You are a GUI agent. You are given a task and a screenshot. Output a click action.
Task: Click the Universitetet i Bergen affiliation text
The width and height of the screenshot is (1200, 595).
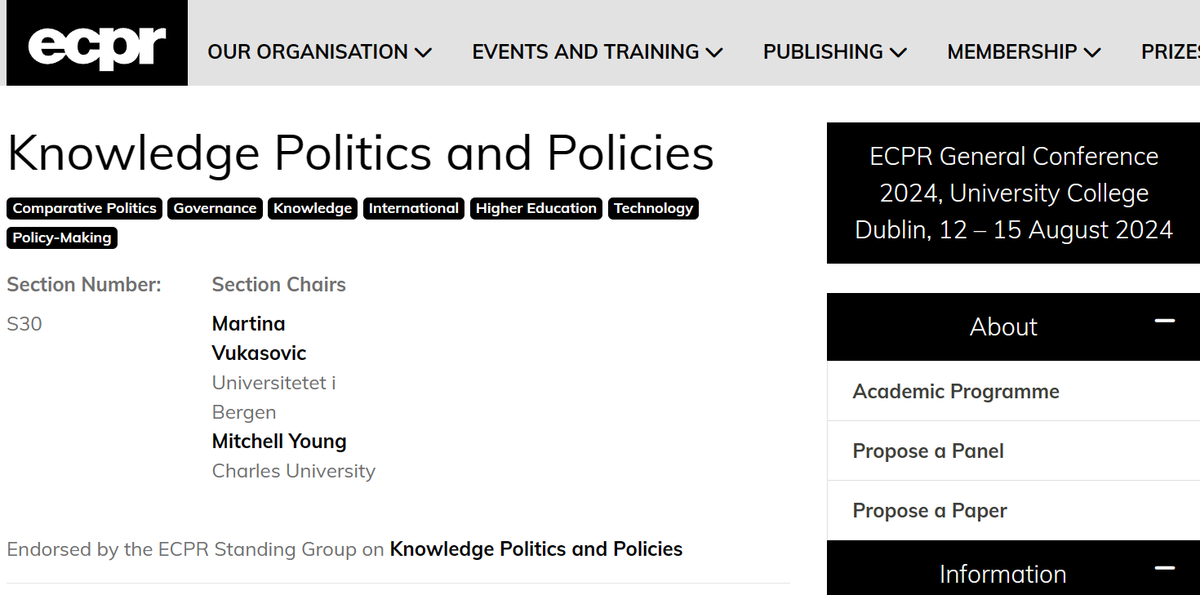[274, 397]
